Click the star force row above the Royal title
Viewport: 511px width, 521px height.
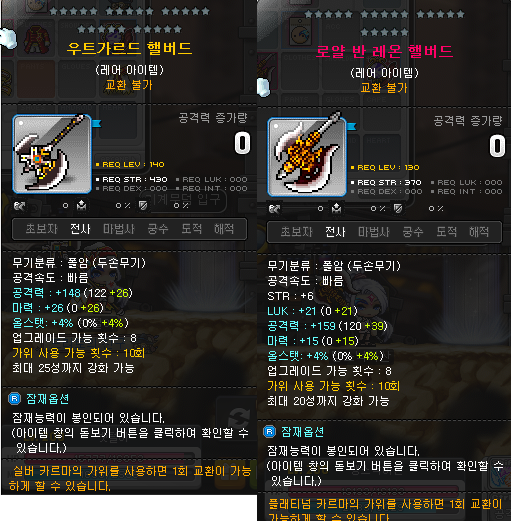click(384, 23)
